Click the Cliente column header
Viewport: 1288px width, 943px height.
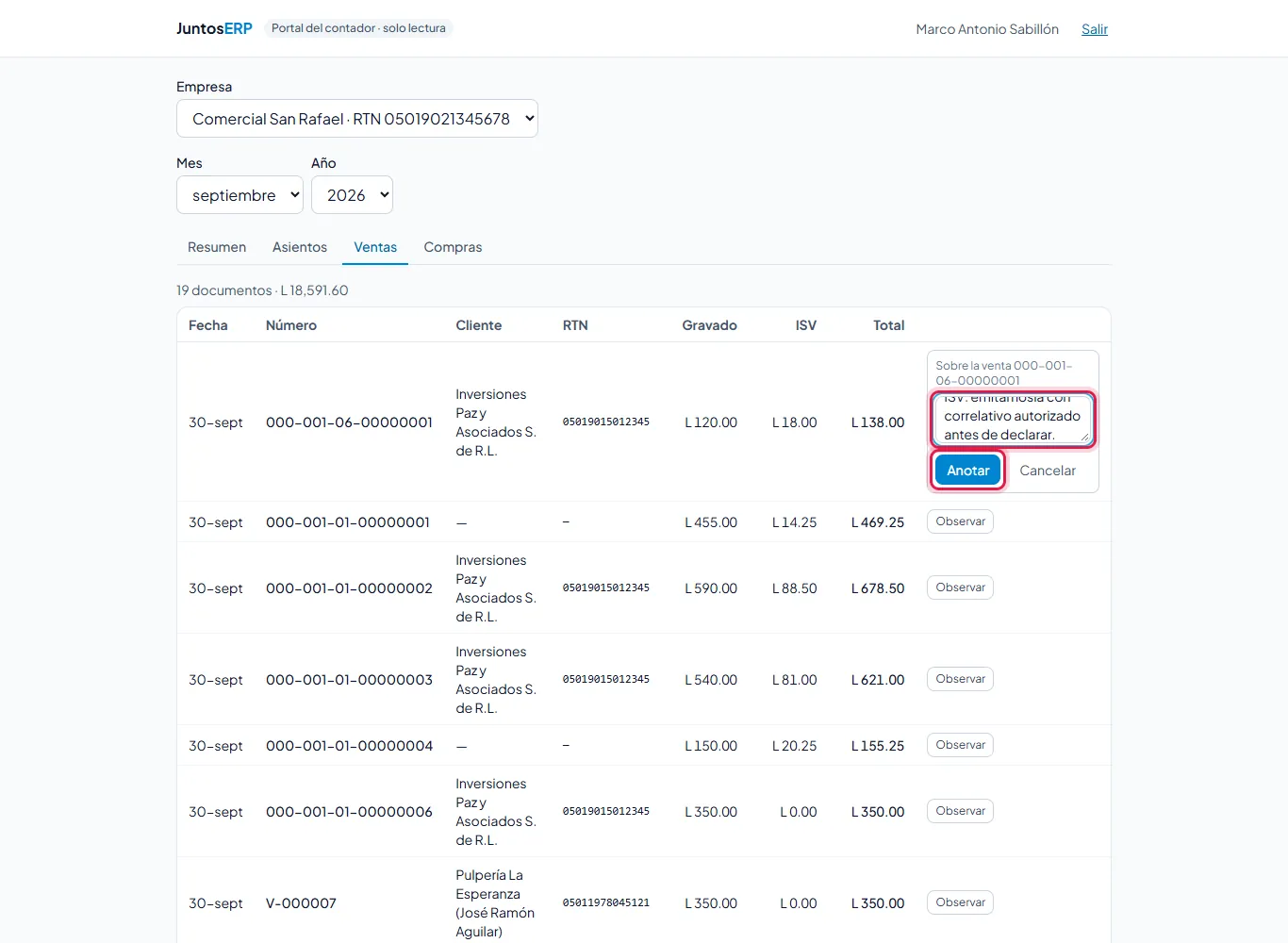tap(479, 325)
